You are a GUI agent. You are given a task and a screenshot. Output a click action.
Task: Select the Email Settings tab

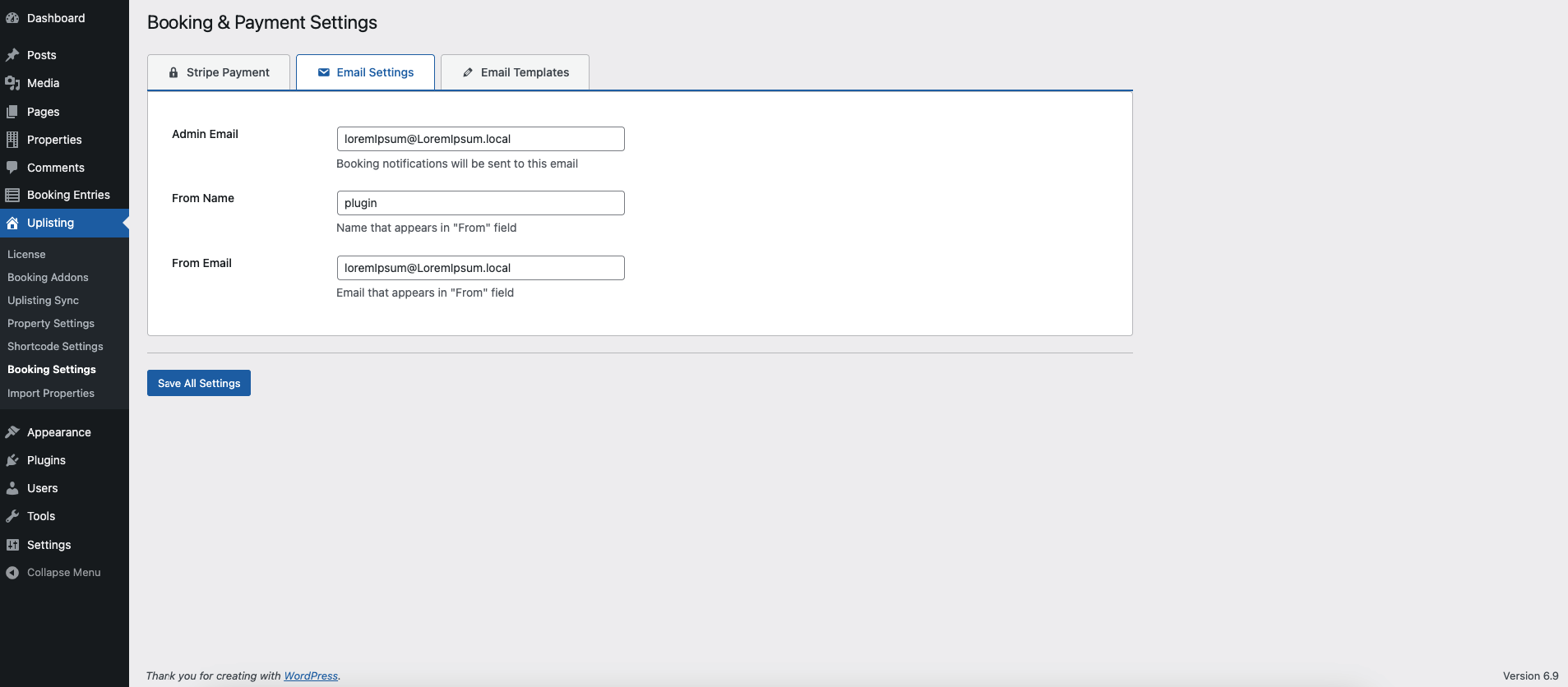click(x=365, y=72)
